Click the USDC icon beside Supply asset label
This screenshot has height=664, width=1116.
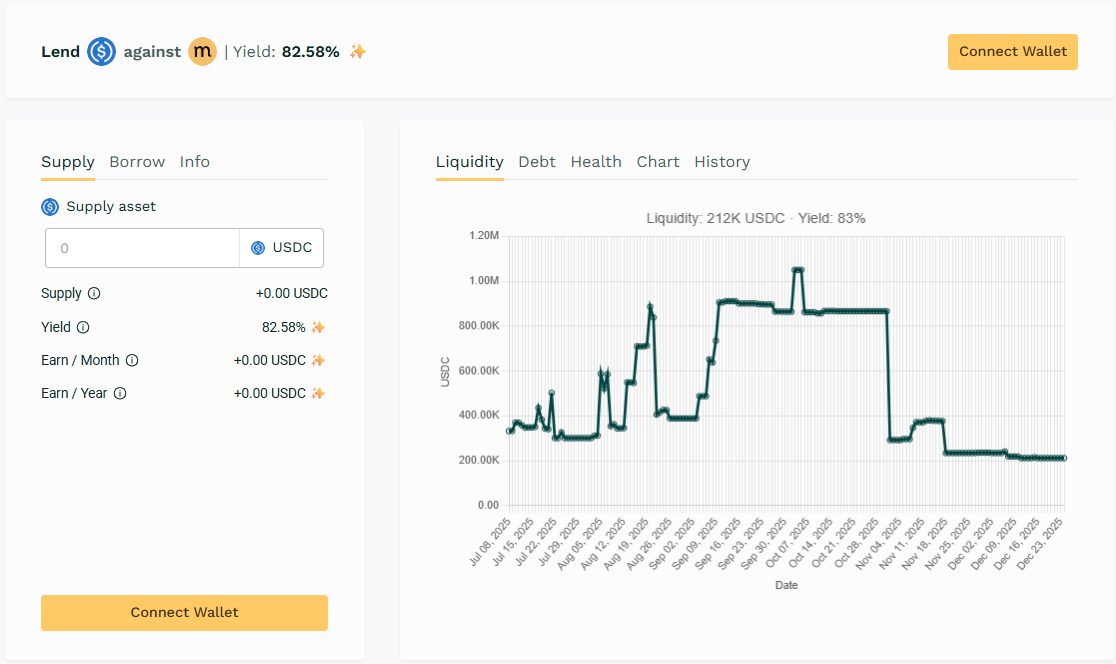coord(50,207)
